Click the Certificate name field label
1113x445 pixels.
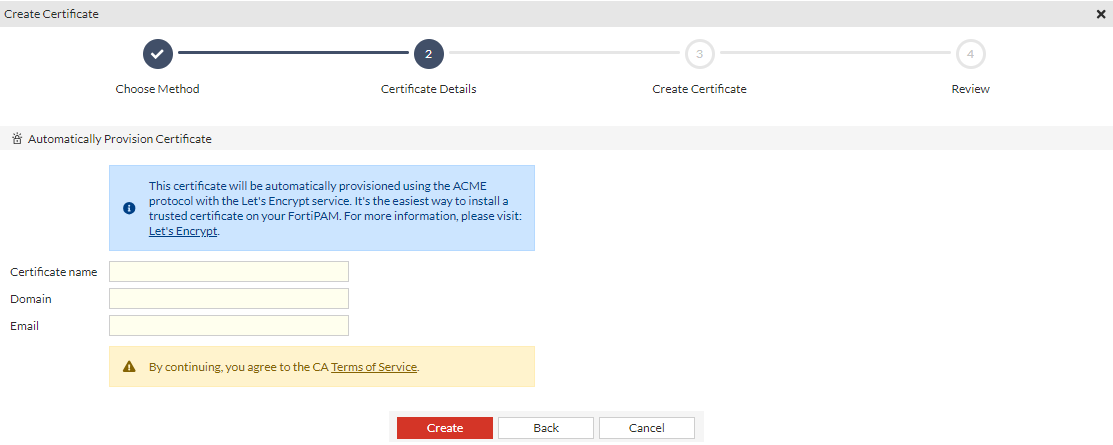[x=54, y=272]
